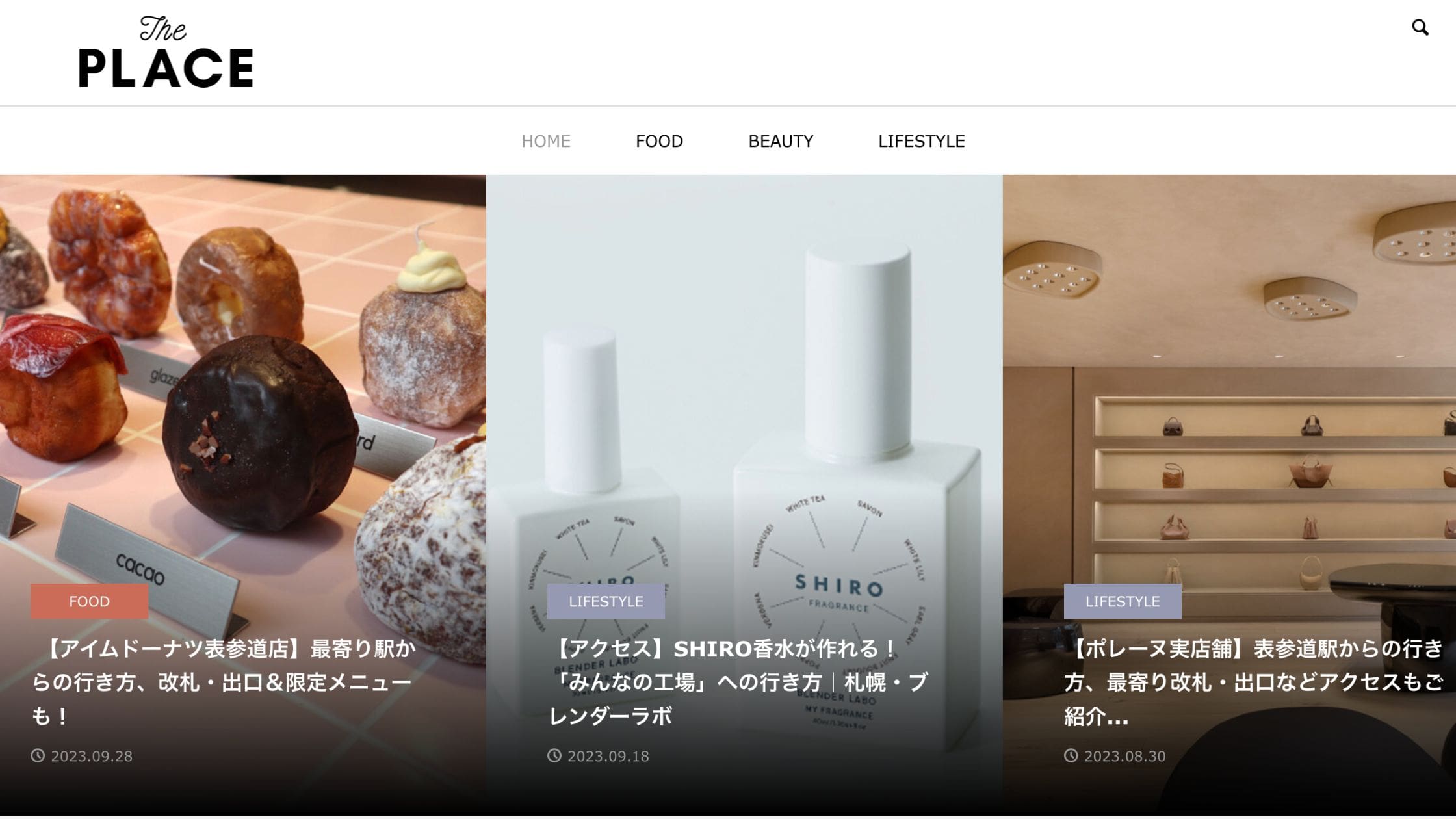Screen dimensions: 1456x819
Task: Click the clock icon beside 2023.09.18
Action: [x=554, y=755]
